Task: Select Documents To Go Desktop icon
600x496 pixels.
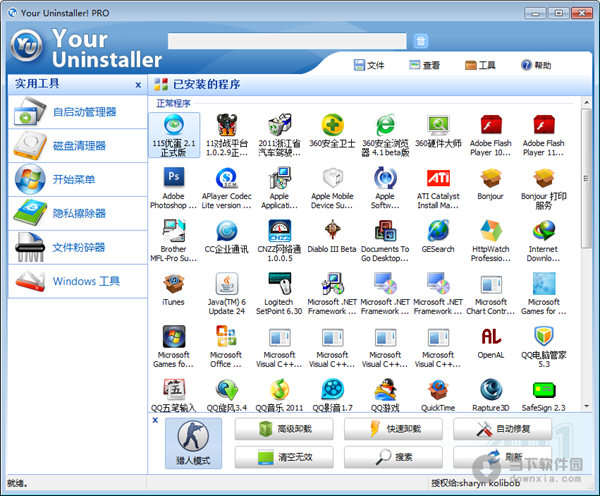Action: [x=385, y=241]
